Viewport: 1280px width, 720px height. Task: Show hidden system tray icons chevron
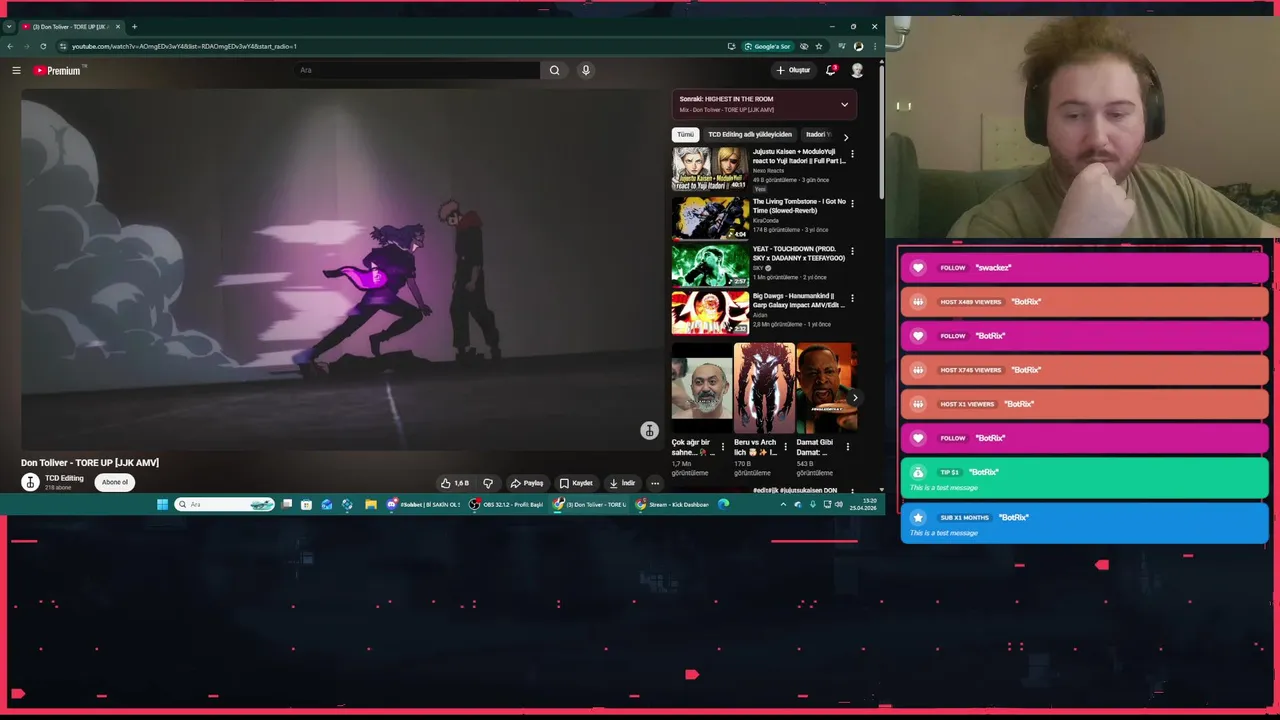pyautogui.click(x=783, y=504)
